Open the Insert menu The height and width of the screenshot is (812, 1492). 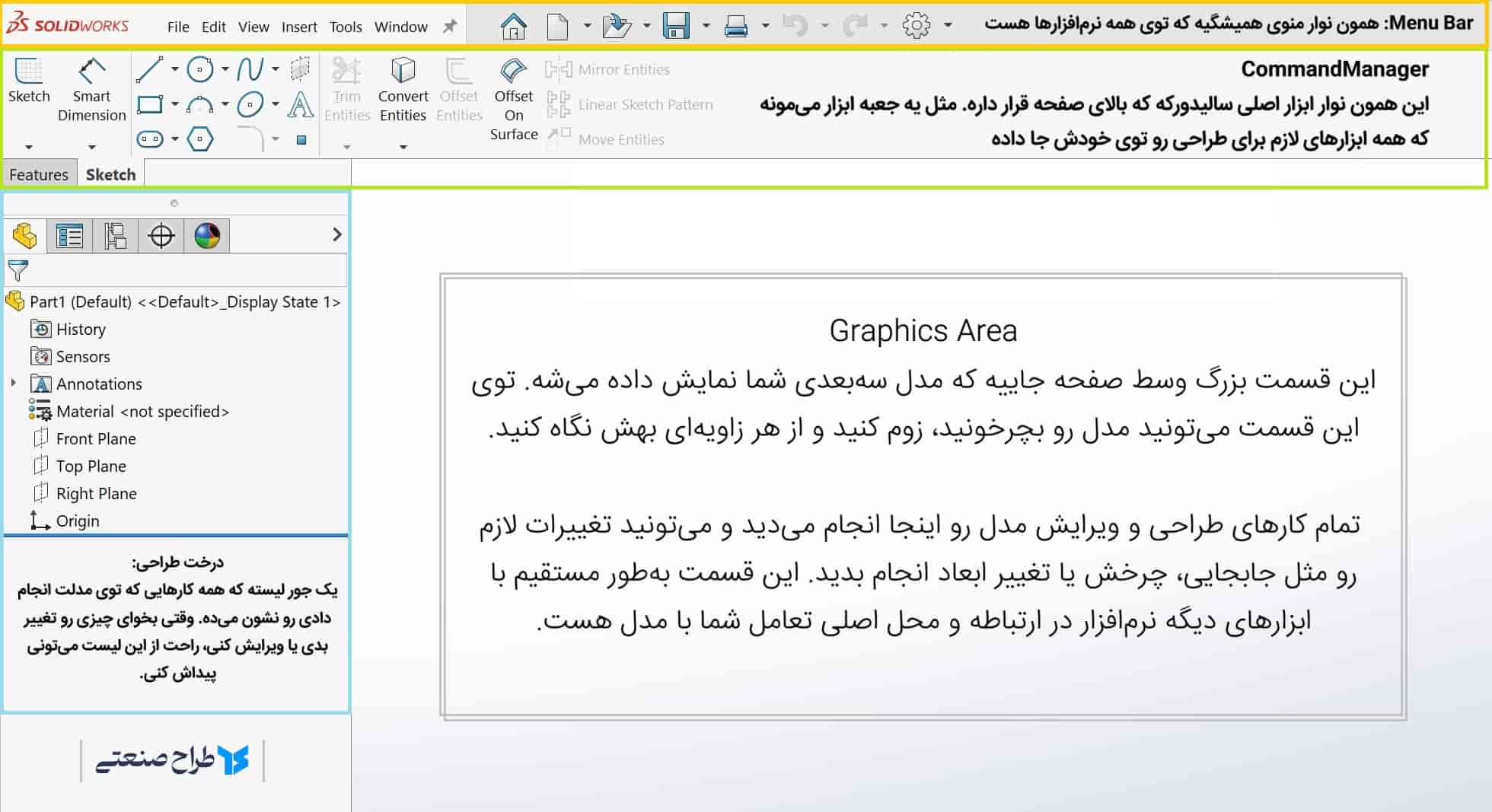[299, 27]
